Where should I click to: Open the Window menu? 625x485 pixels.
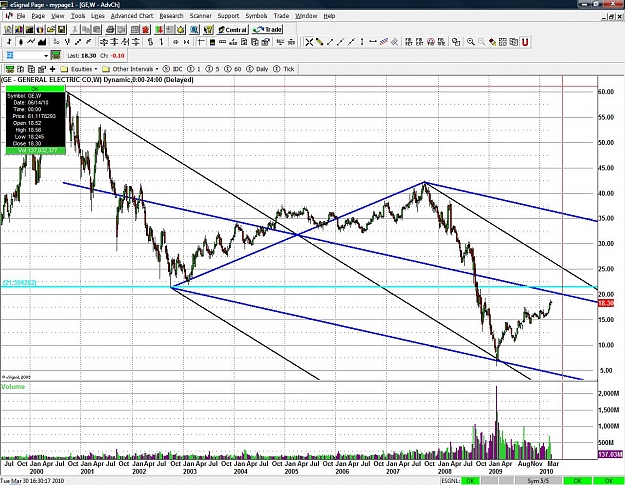tap(306, 16)
